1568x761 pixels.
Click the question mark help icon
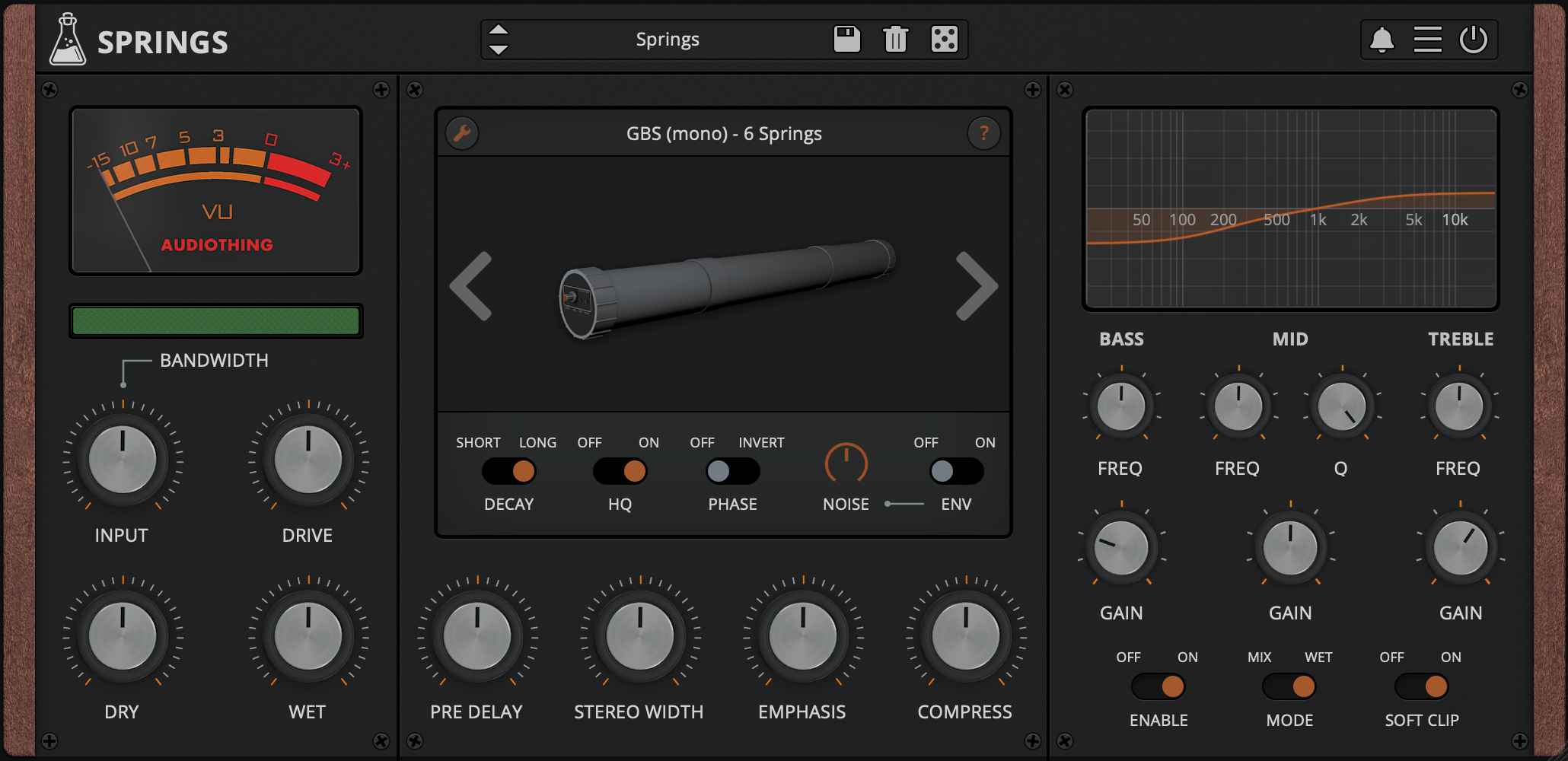click(984, 132)
